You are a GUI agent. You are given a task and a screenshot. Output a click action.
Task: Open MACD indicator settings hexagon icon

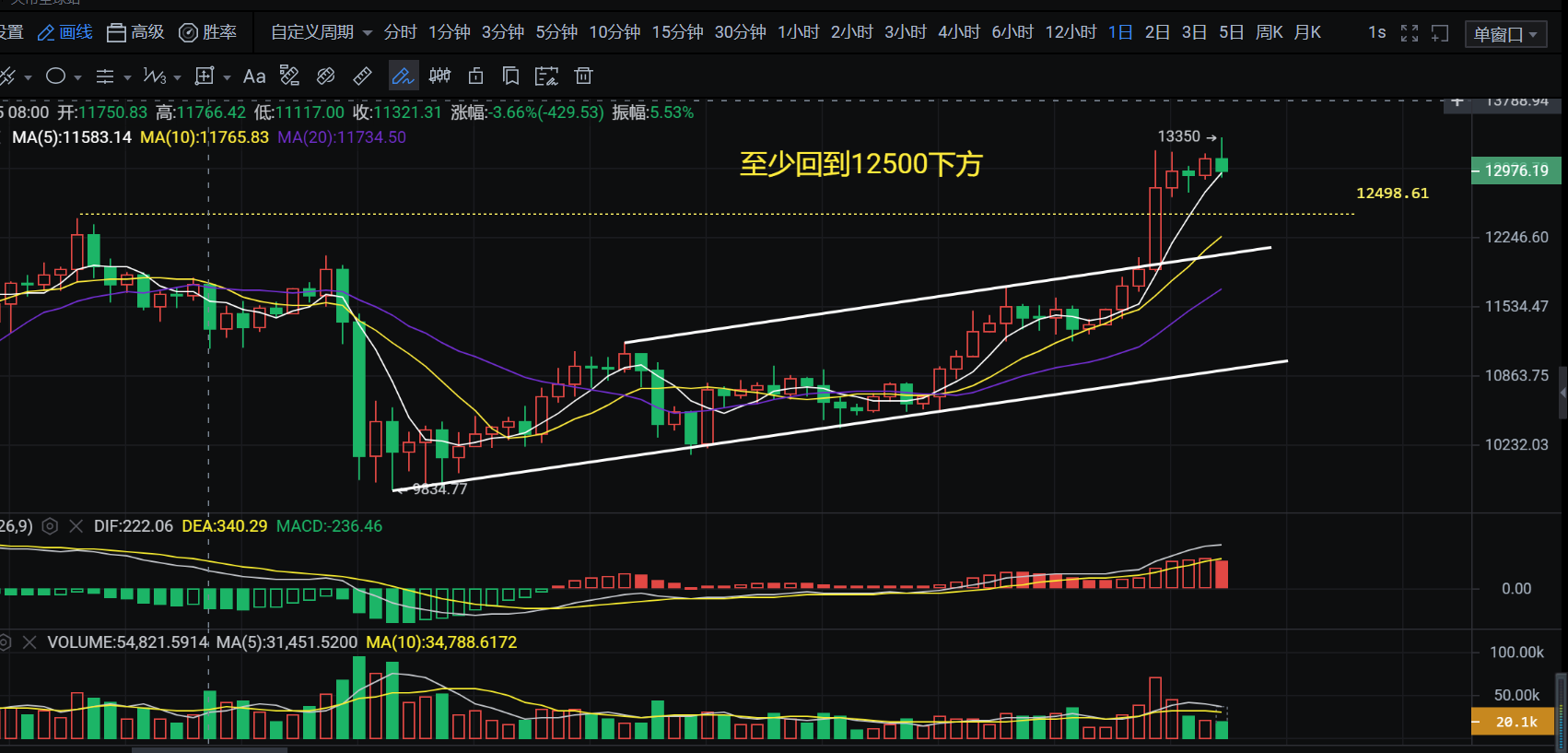[x=51, y=526]
